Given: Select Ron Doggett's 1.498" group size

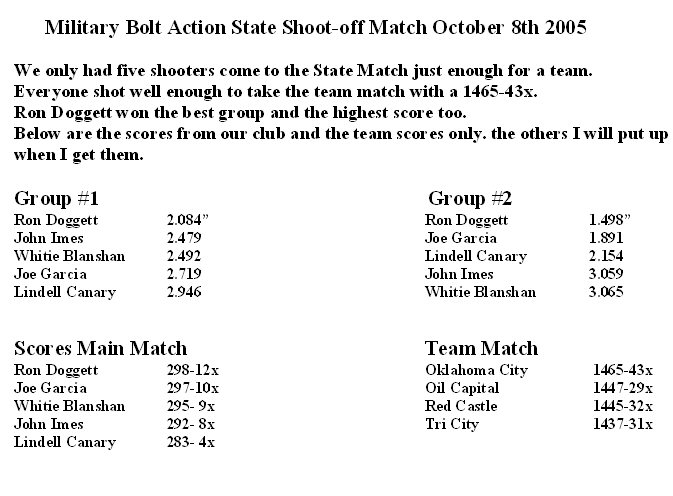Looking at the screenshot, I should [610, 217].
